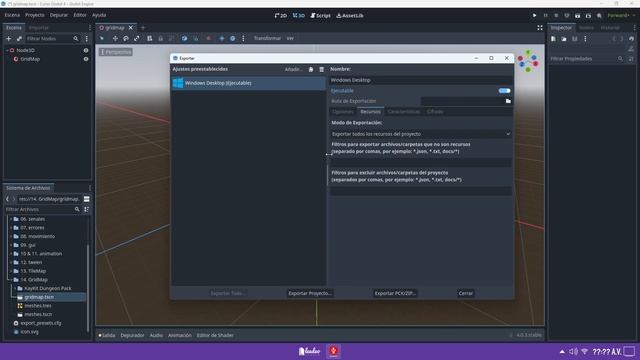Run a specific scene icon
The height and width of the screenshot is (360, 640).
pos(588,16)
